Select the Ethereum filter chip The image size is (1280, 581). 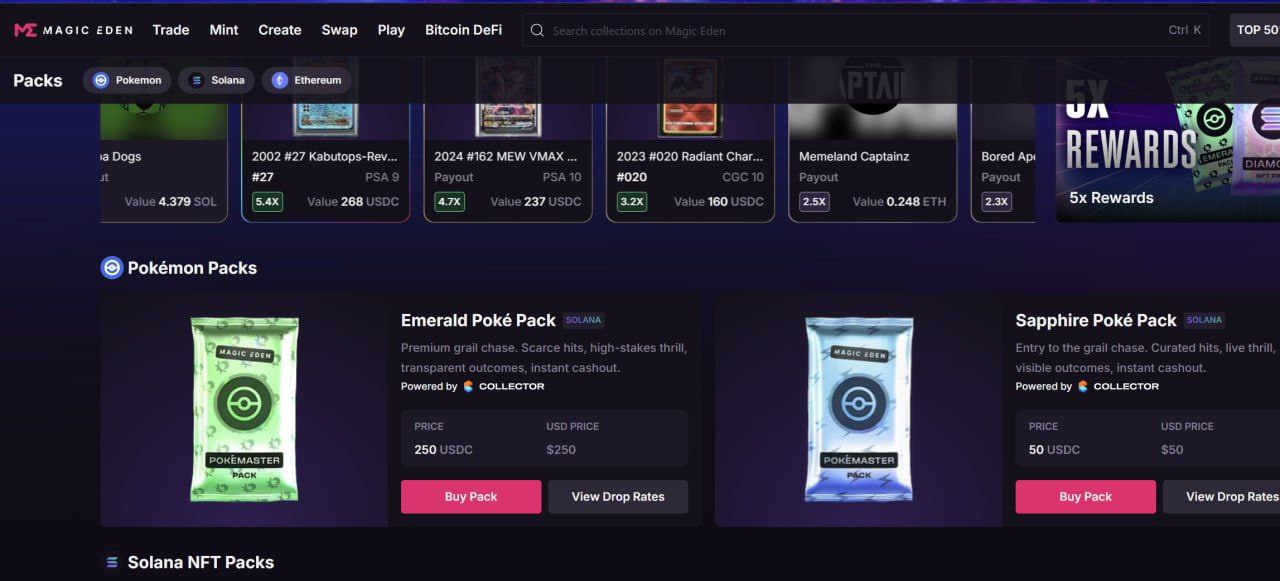coord(306,80)
